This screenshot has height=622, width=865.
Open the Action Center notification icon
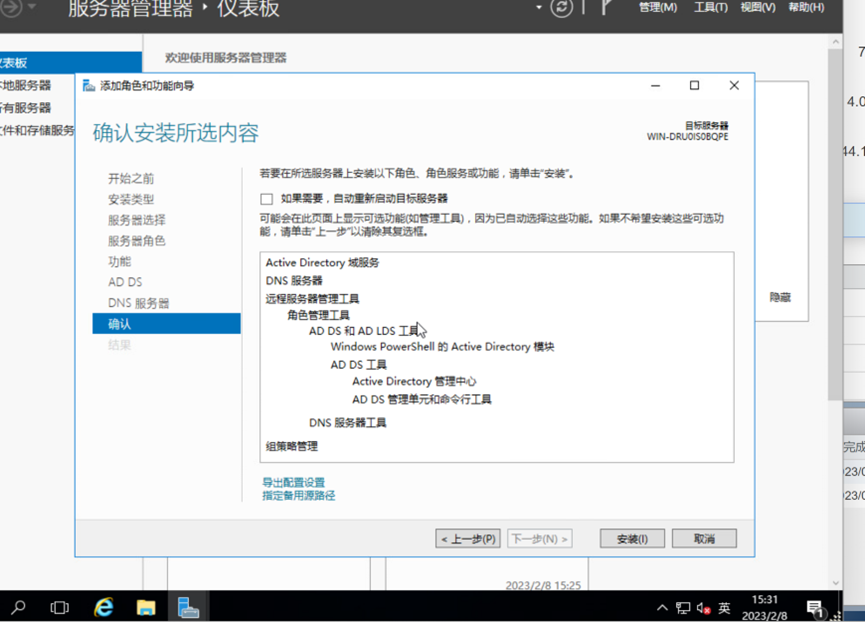pos(815,608)
